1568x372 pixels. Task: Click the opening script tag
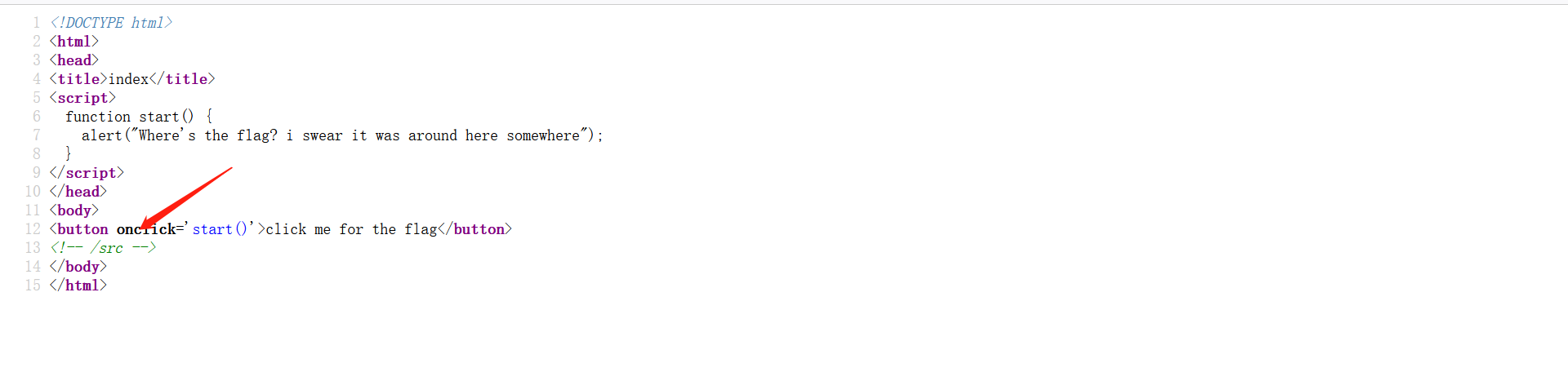[x=82, y=98]
